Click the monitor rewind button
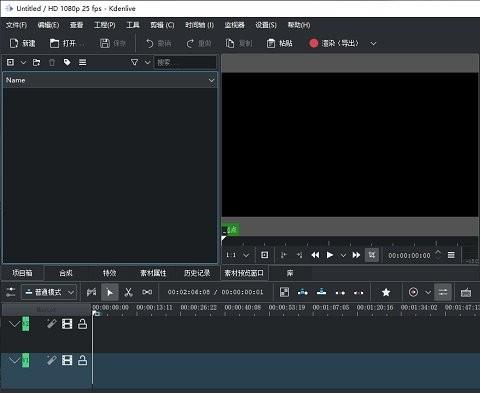 tap(315, 255)
